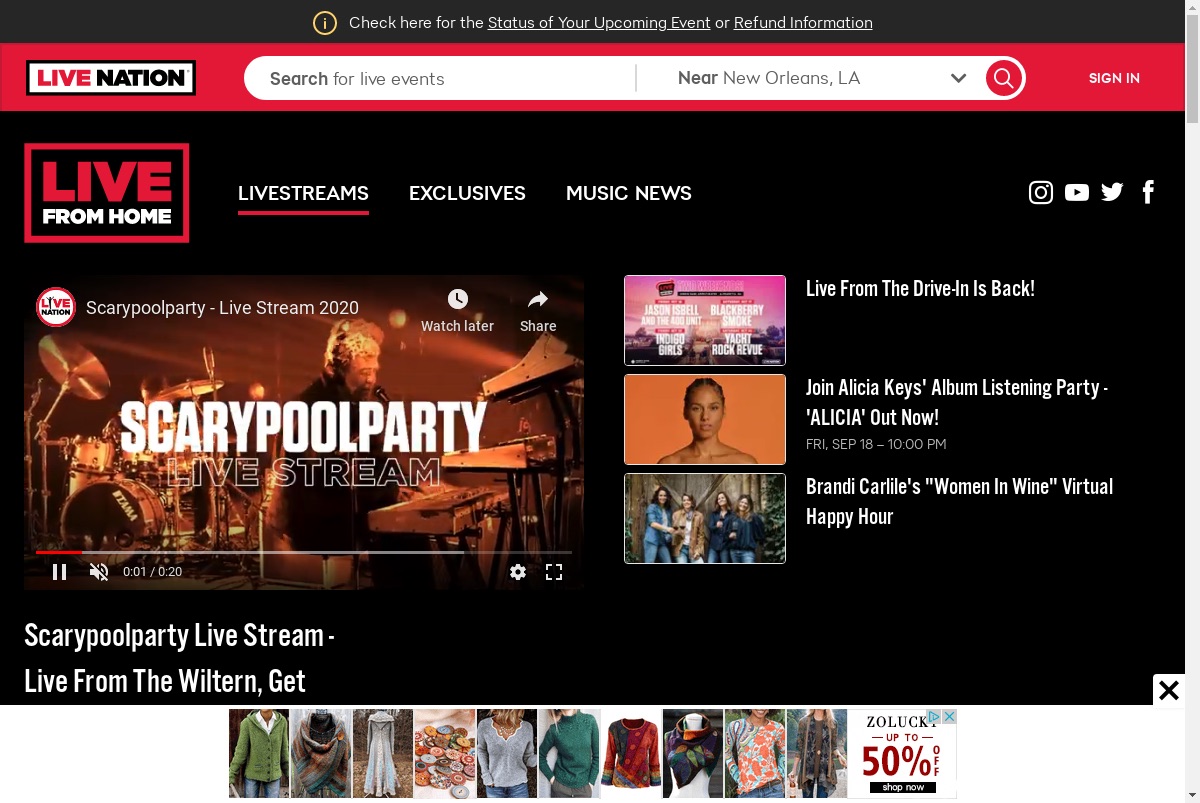Click the red search magnifier button
This screenshot has height=803, width=1200.
pos(1003,78)
